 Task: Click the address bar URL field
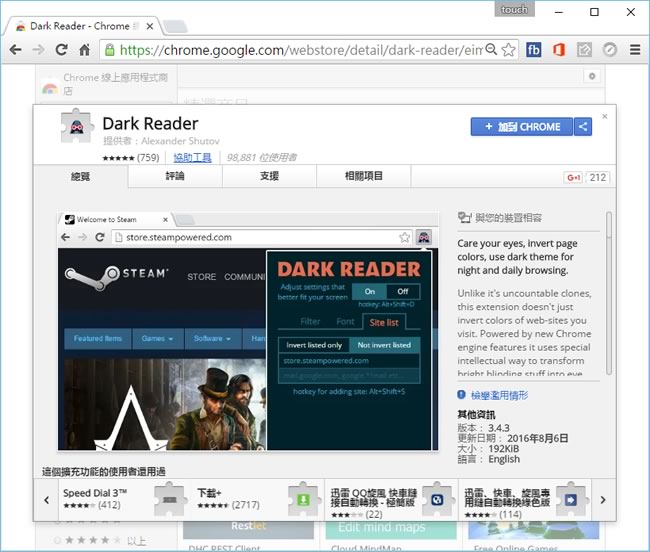pyautogui.click(x=300, y=50)
